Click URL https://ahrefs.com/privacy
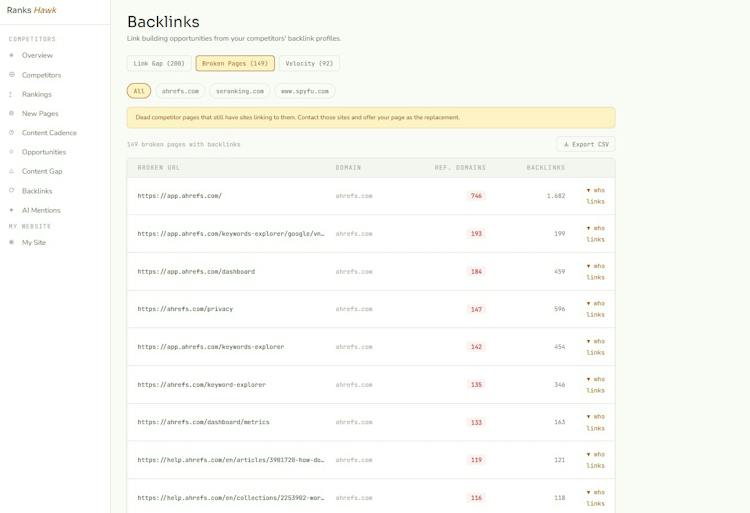Screen dimensions: 750x513 point(185,309)
